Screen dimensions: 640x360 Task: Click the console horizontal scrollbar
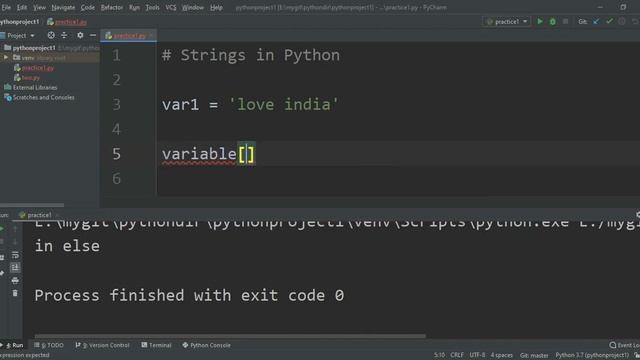tap(230, 336)
